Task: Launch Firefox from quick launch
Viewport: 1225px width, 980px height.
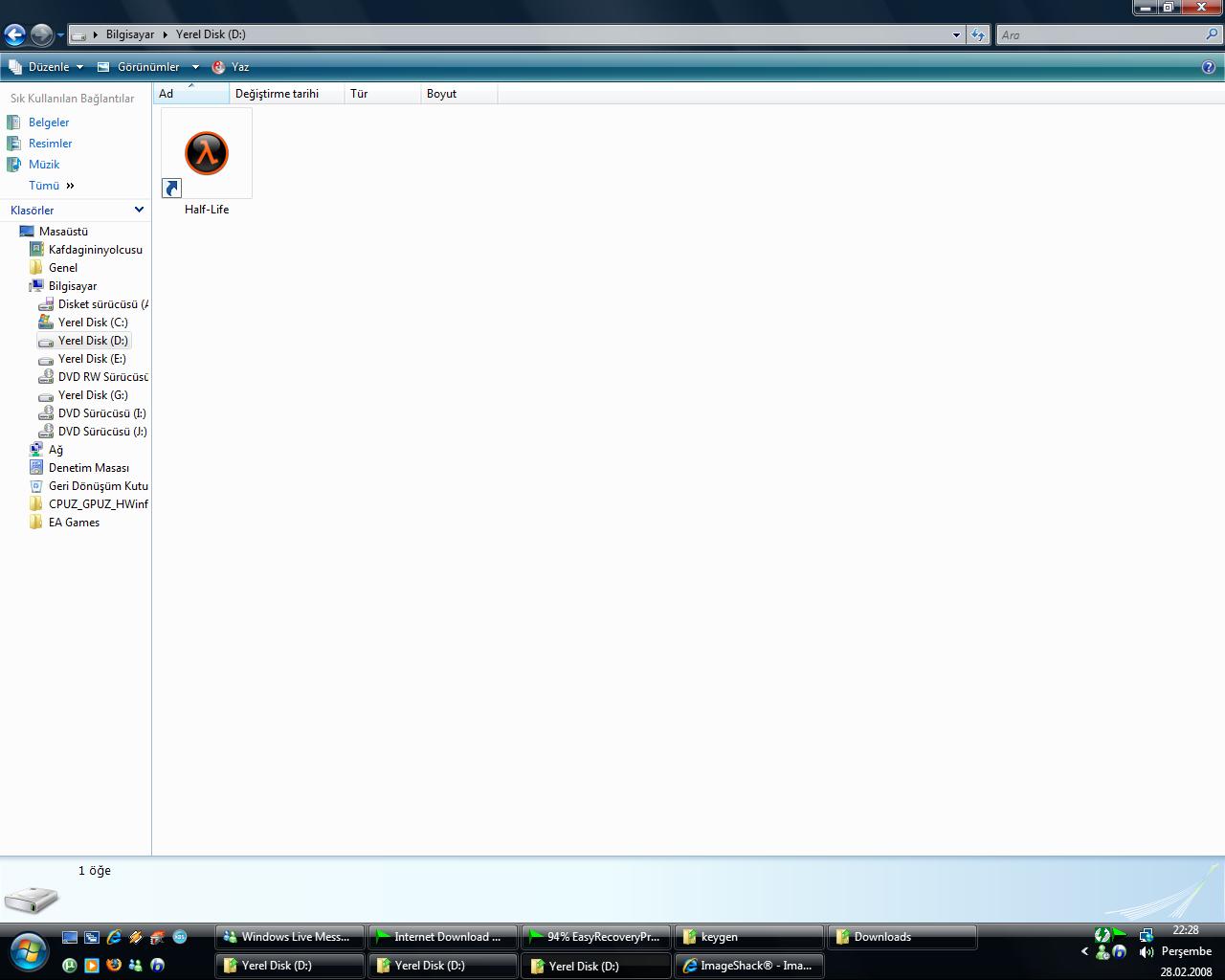Action: click(113, 965)
